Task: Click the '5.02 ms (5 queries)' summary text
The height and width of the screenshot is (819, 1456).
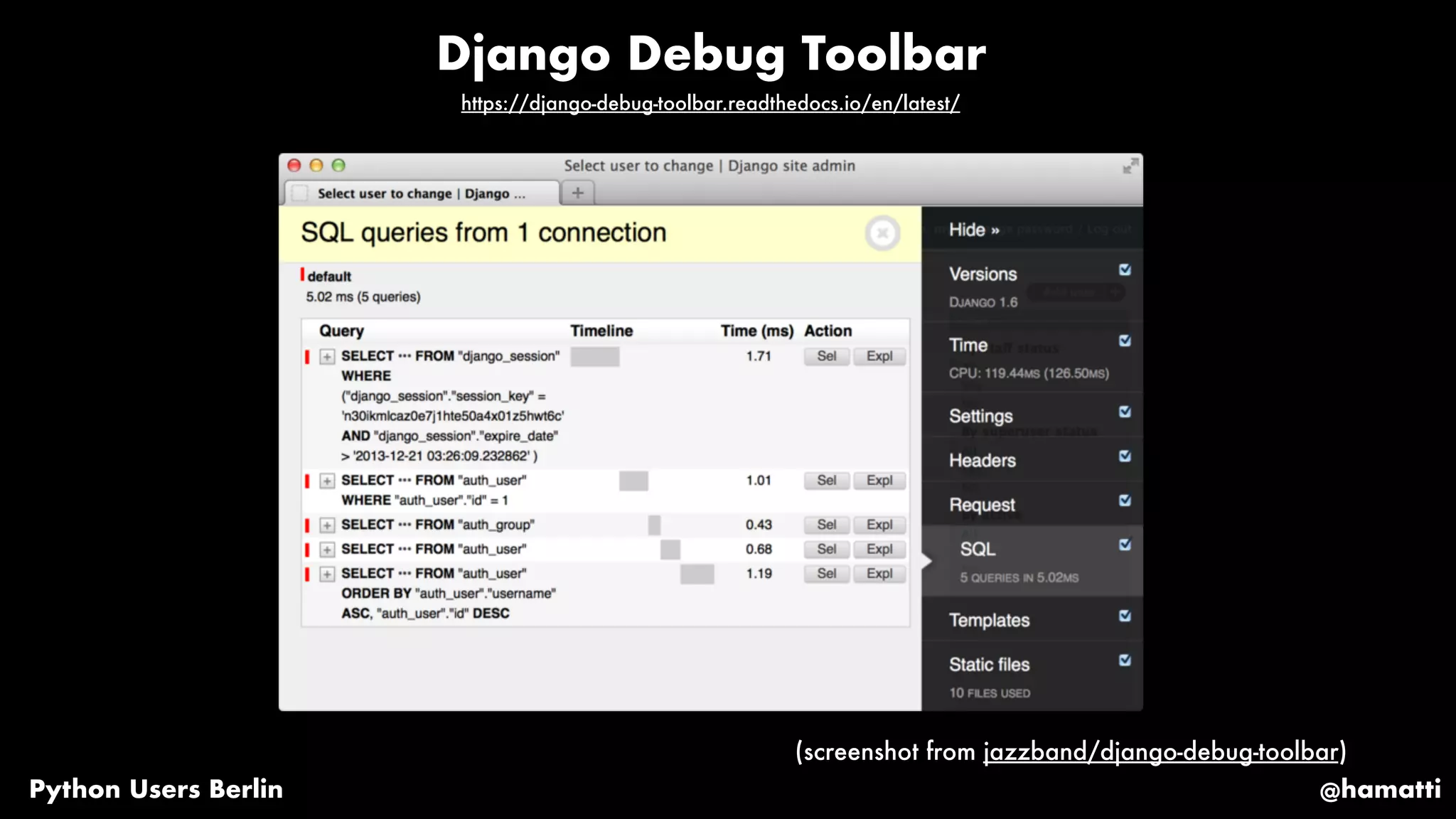Action: (363, 296)
